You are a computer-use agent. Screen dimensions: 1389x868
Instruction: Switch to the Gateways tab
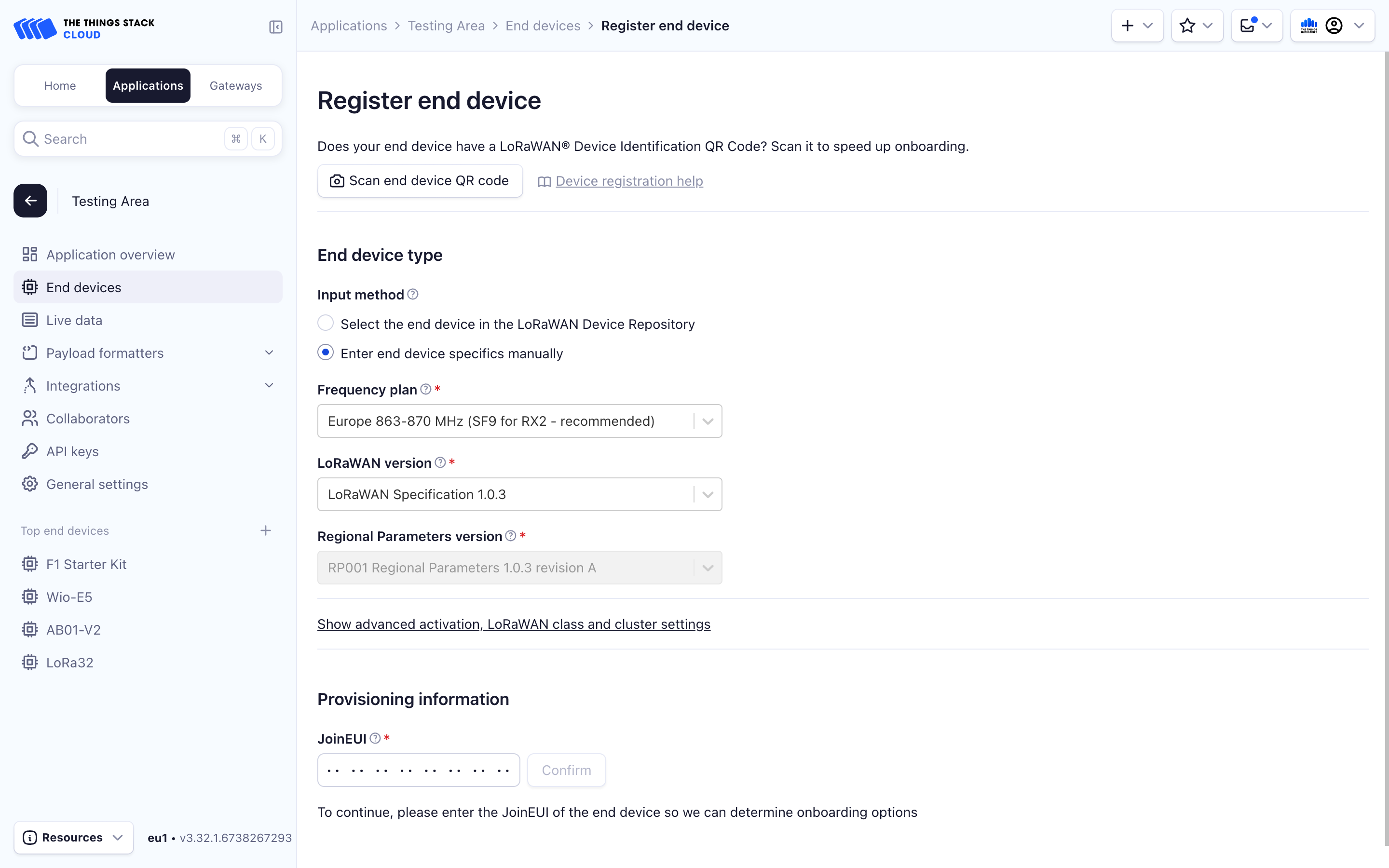click(235, 85)
